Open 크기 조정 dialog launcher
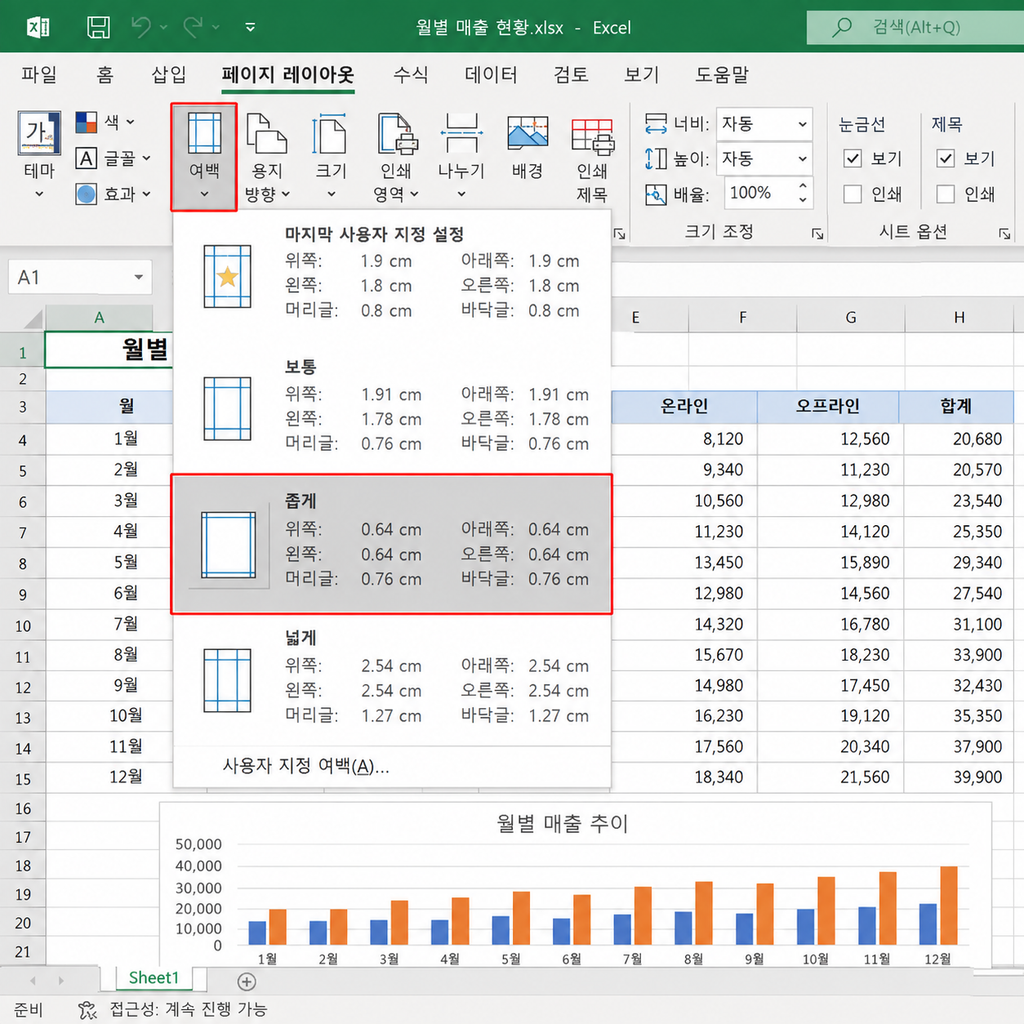The image size is (1024, 1024). click(x=817, y=233)
